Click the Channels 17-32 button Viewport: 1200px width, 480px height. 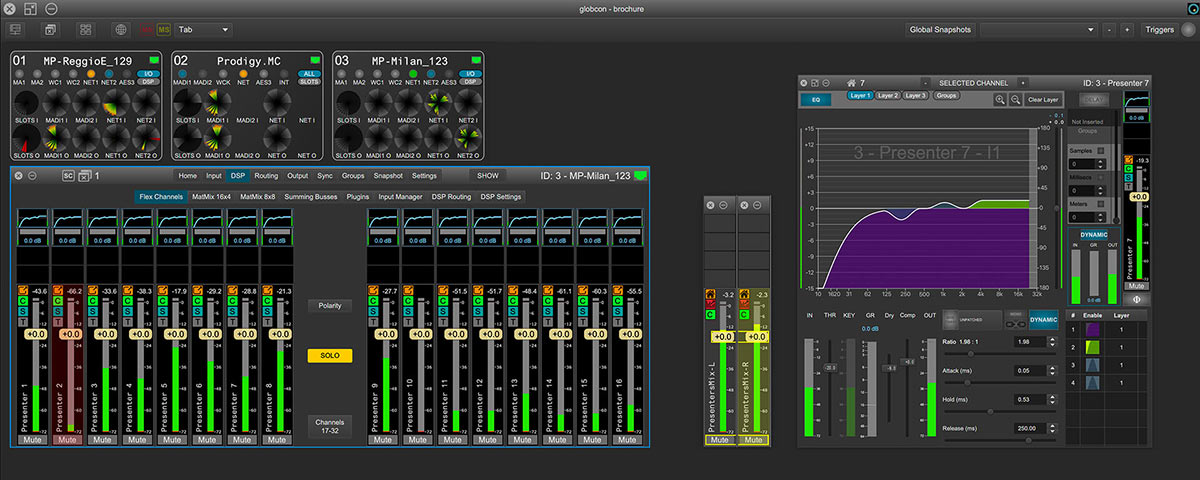330,427
